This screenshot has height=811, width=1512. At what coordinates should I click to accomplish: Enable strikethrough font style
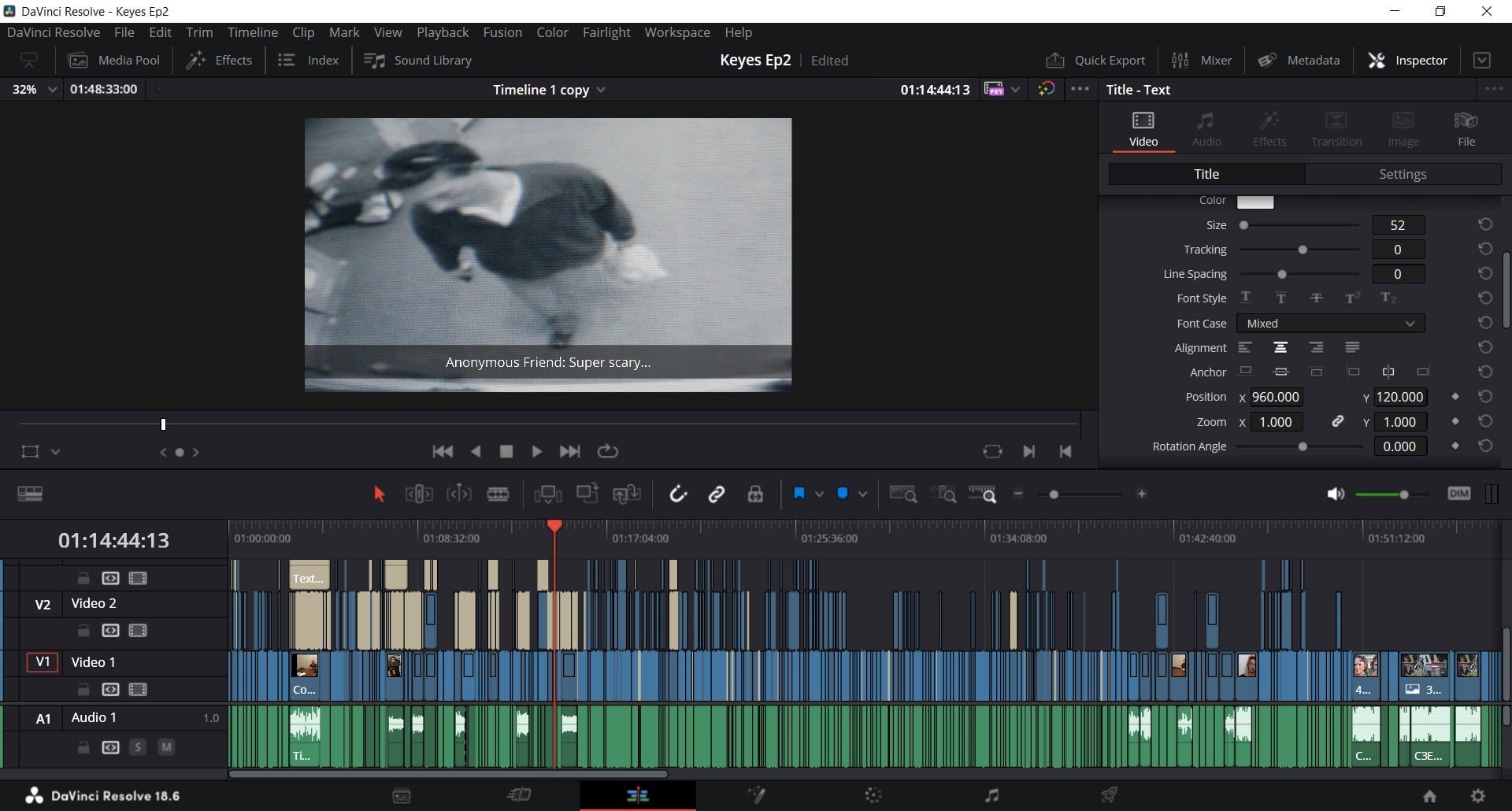pos(1316,298)
